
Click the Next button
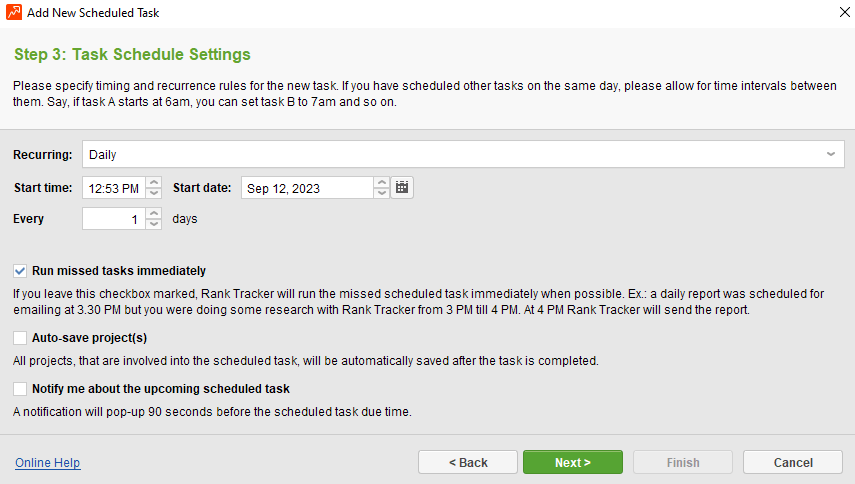click(573, 462)
